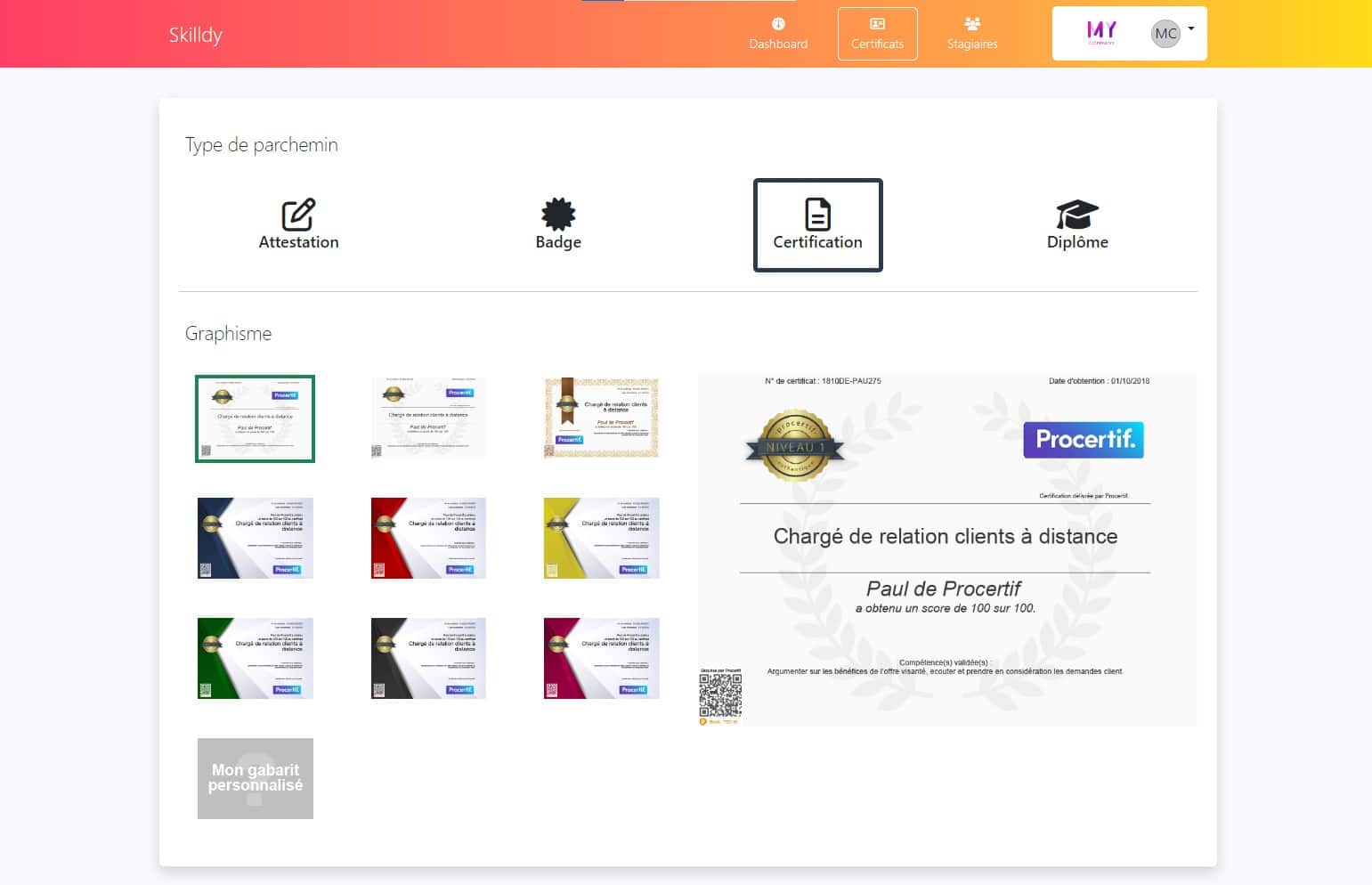Pick the green certificate design
Viewport: 1372px width, 885px height.
tap(255, 659)
